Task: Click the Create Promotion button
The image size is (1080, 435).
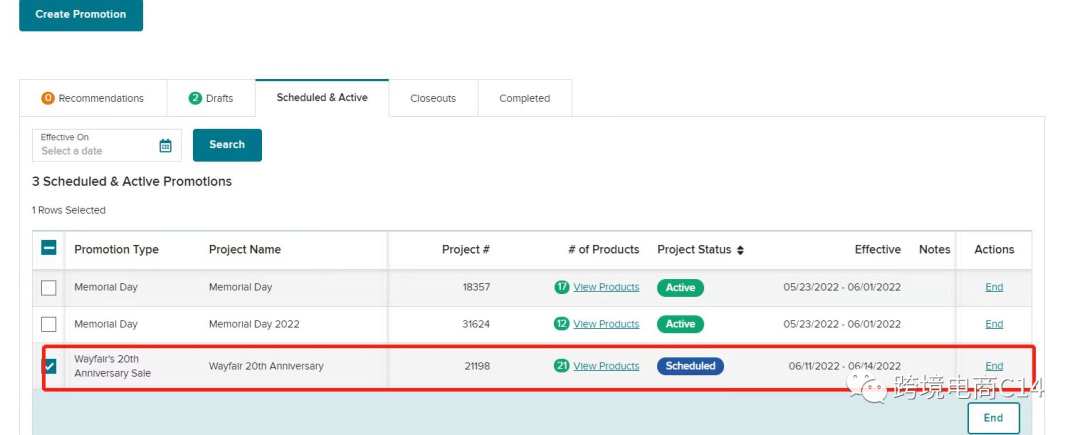Action: click(81, 14)
